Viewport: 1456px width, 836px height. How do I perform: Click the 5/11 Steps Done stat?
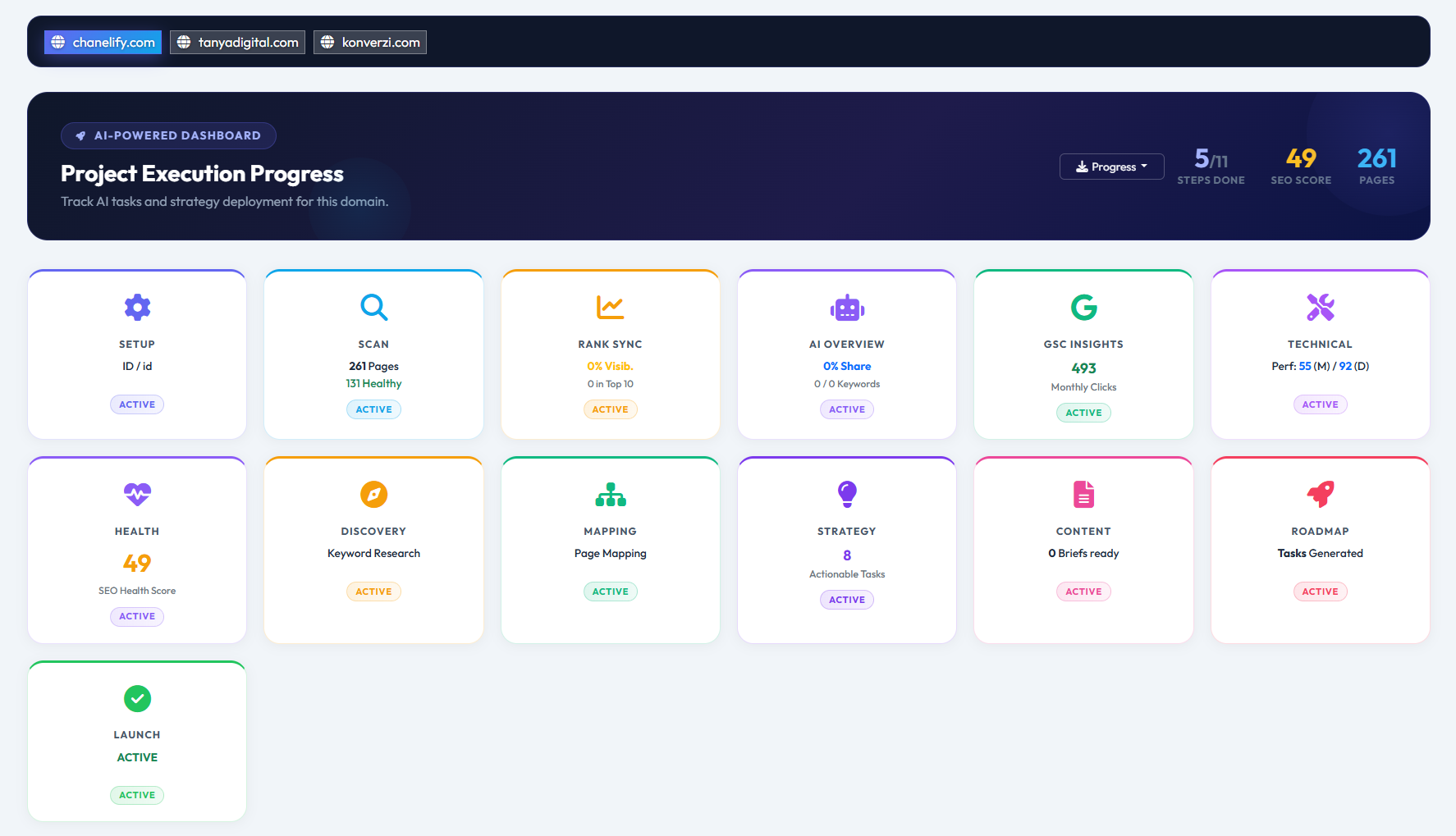click(x=1211, y=167)
